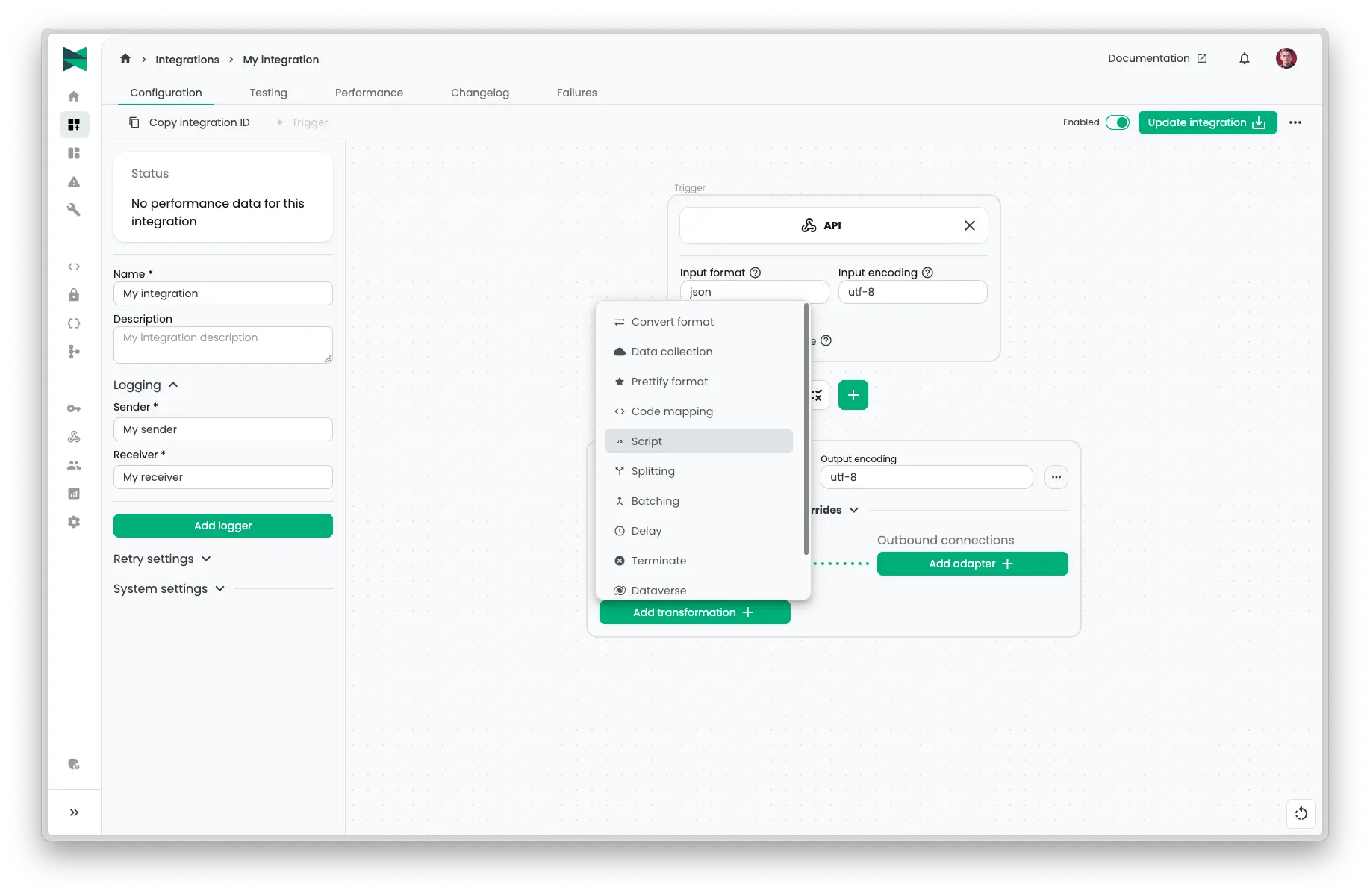This screenshot has width=1370, height=896.
Task: Open the secrets lock icon in sidebar
Action: point(74,295)
